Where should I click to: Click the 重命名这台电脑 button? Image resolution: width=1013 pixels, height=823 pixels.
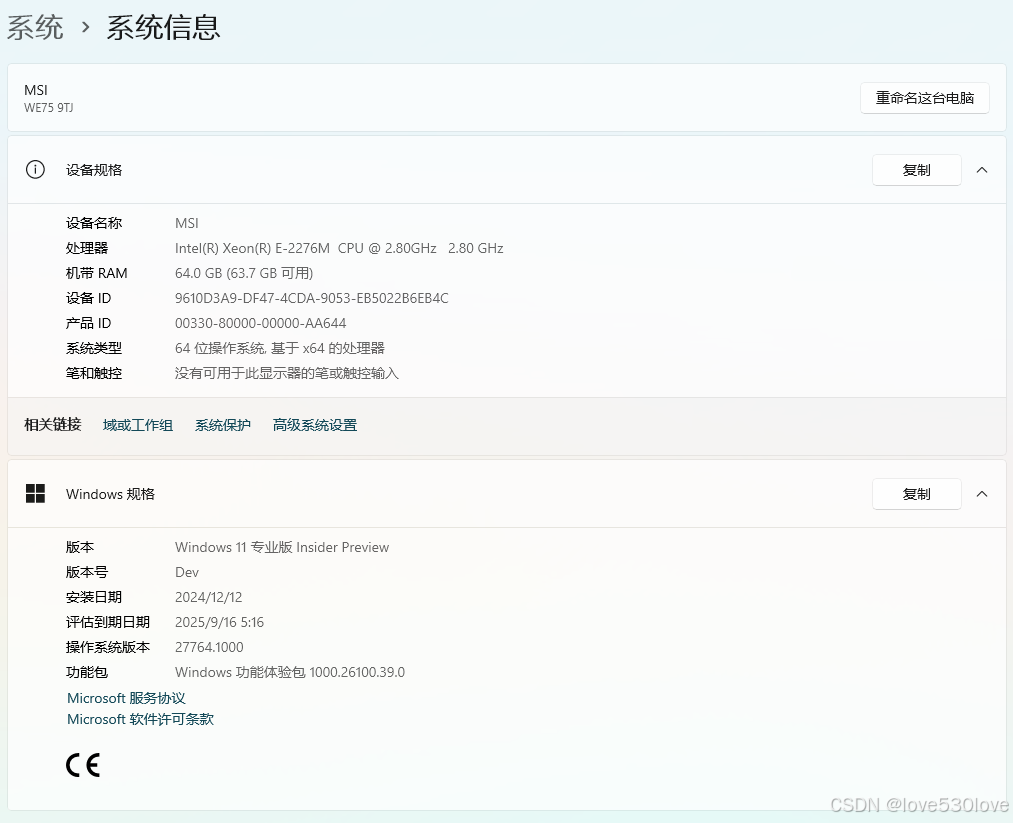pyautogui.click(x=924, y=98)
